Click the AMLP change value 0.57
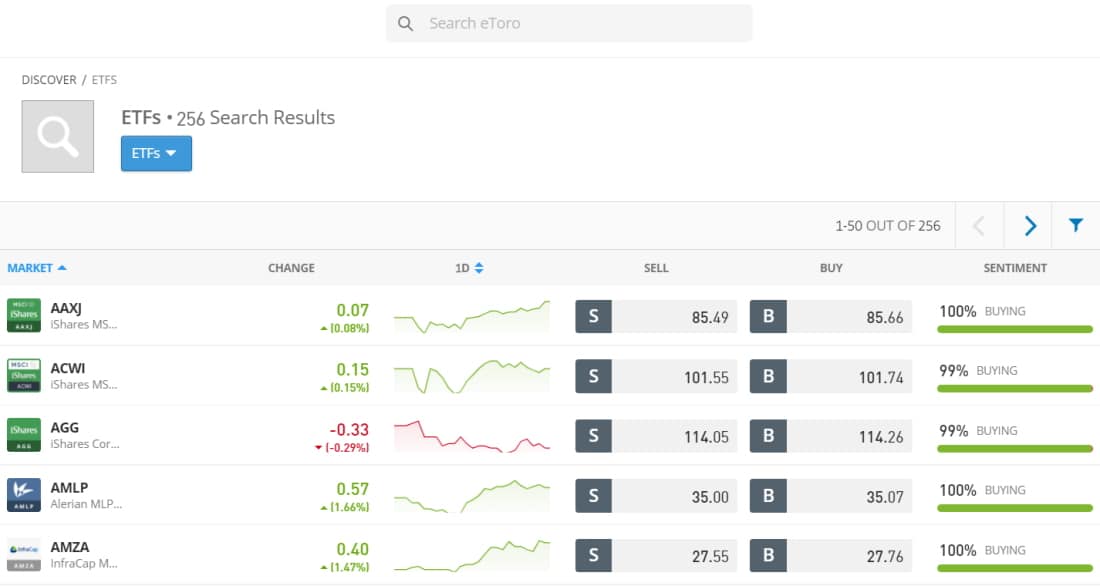Viewport: 1100px width, 586px height. (352, 488)
